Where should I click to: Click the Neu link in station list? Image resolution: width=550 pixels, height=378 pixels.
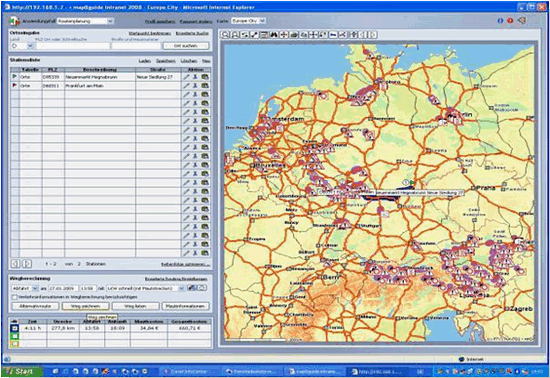pyautogui.click(x=206, y=61)
